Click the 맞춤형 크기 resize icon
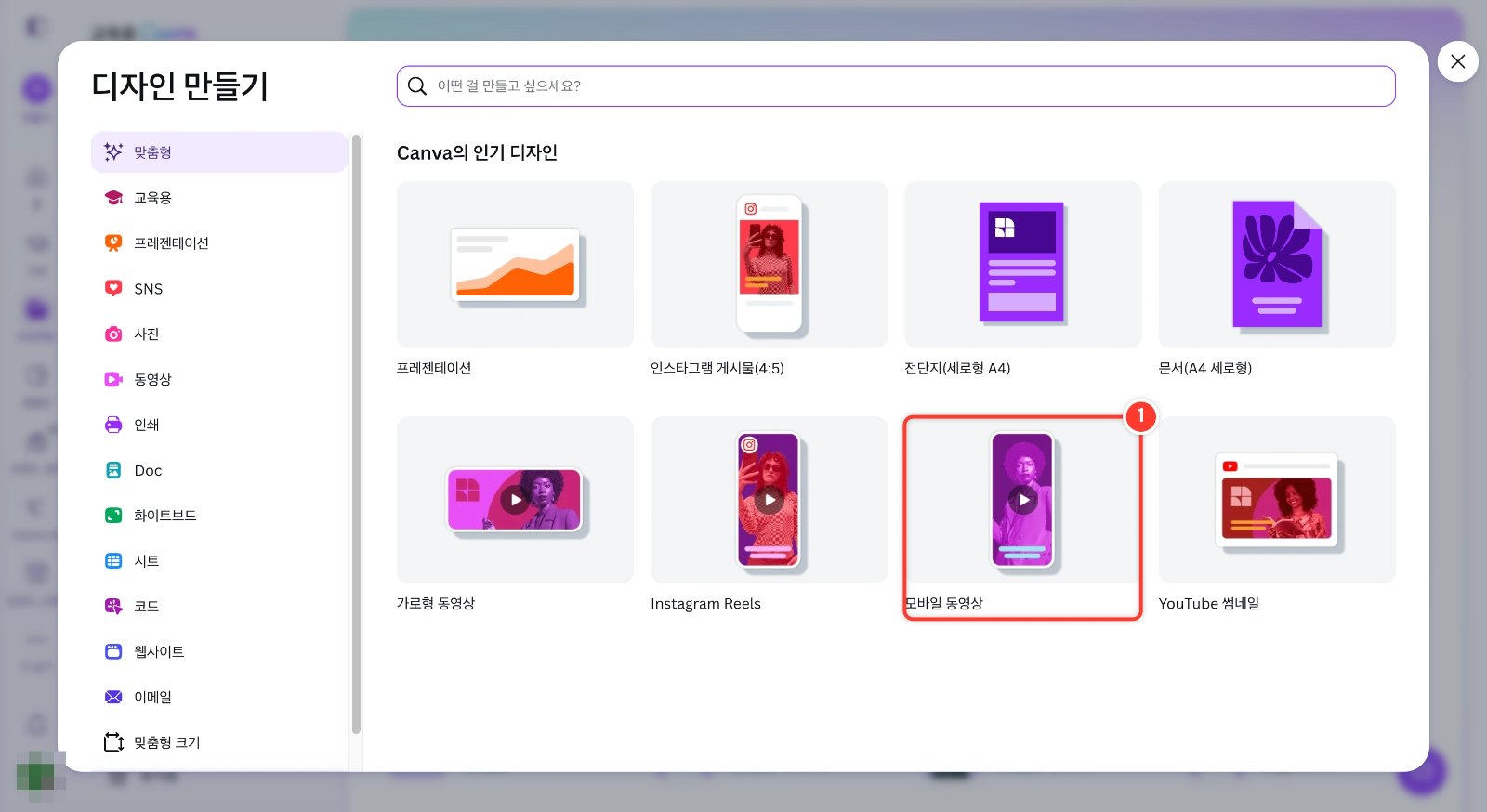 pos(113,742)
